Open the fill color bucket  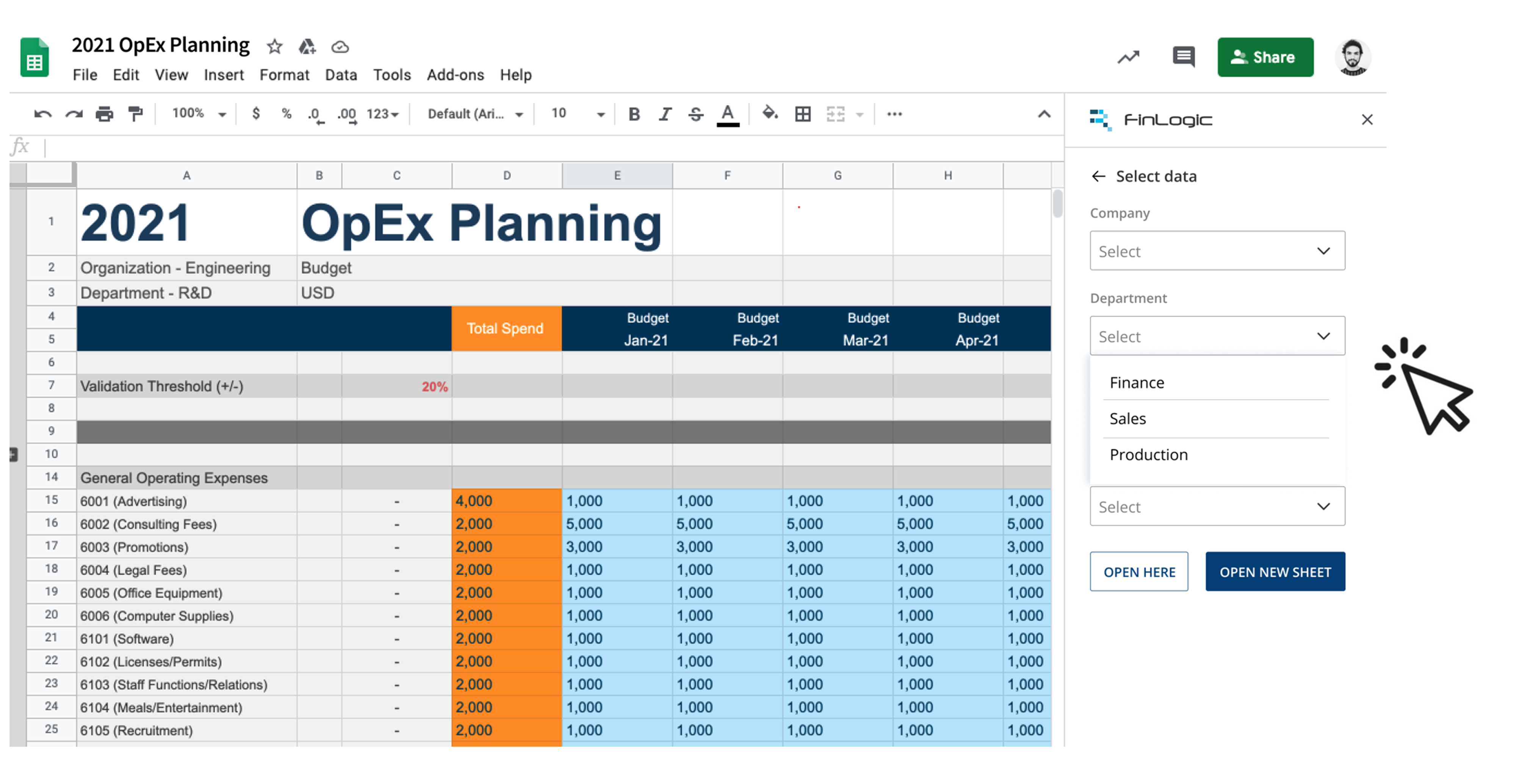coord(770,113)
